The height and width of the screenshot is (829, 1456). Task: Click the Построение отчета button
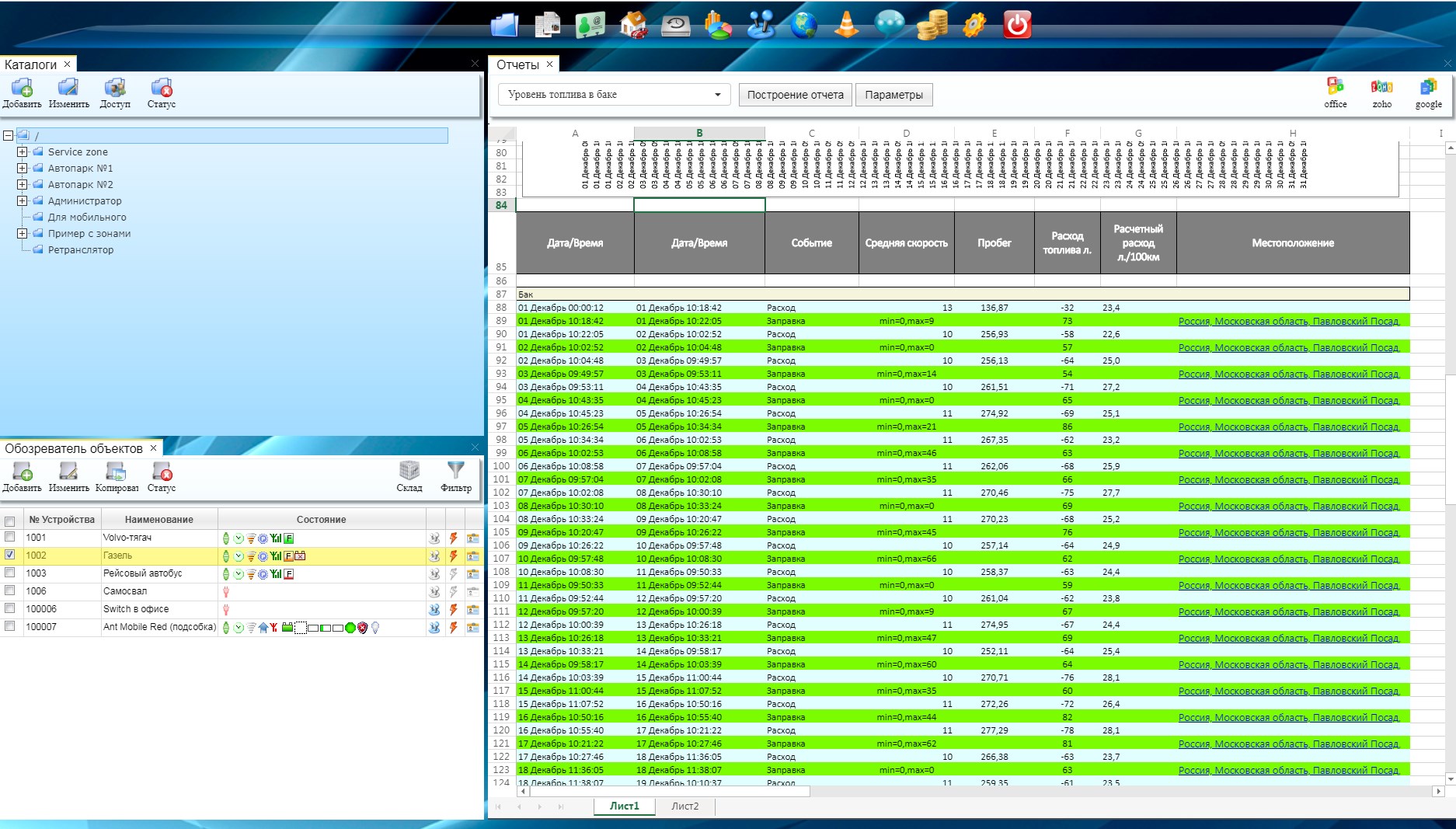click(x=795, y=95)
